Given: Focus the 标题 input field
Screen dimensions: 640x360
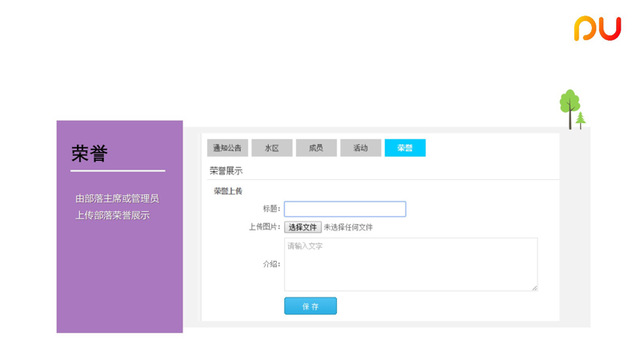Looking at the screenshot, I should 345,209.
